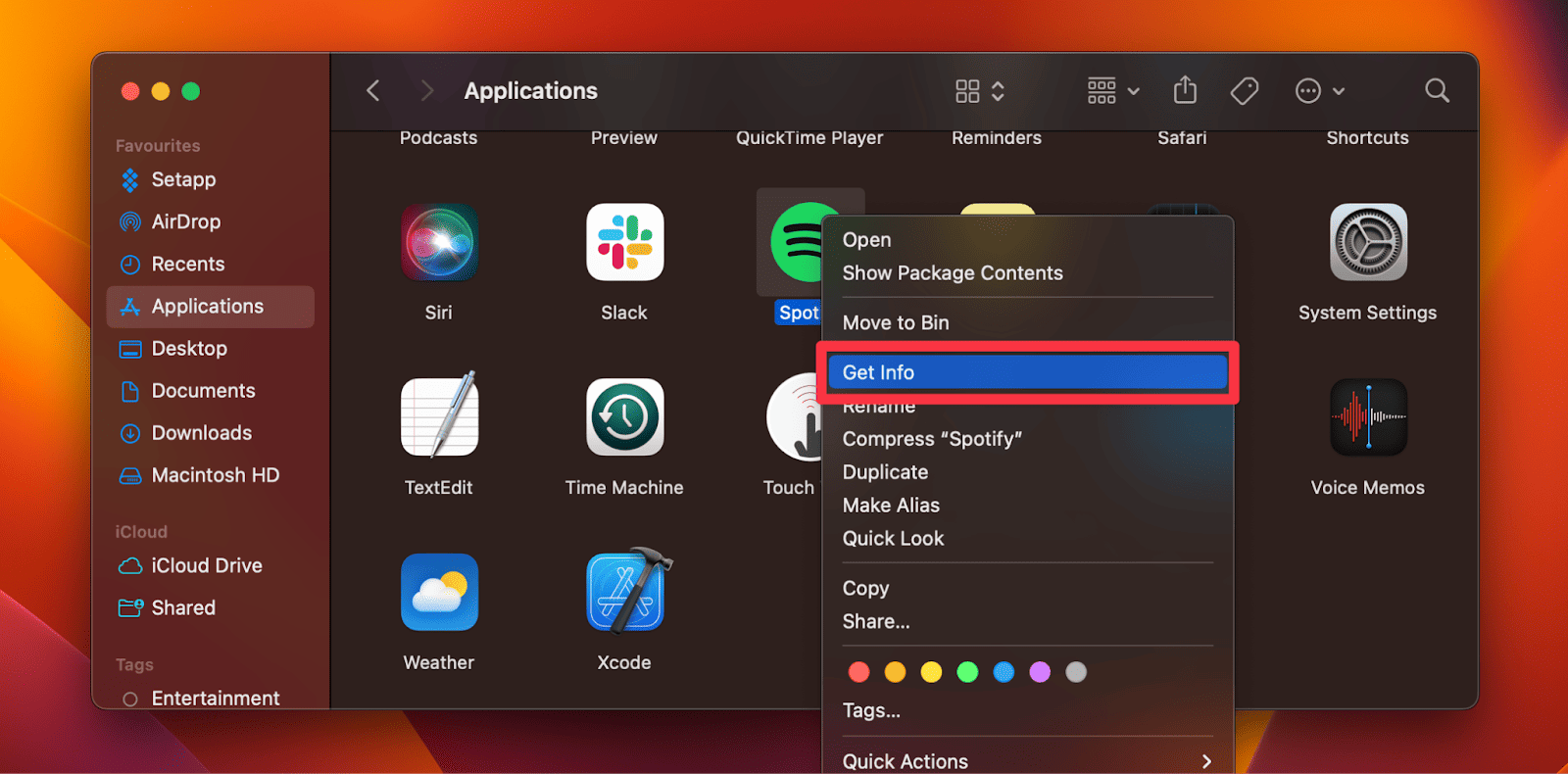This screenshot has width=1568, height=774.
Task: Select the Spotify app icon
Action: pyautogui.click(x=797, y=242)
